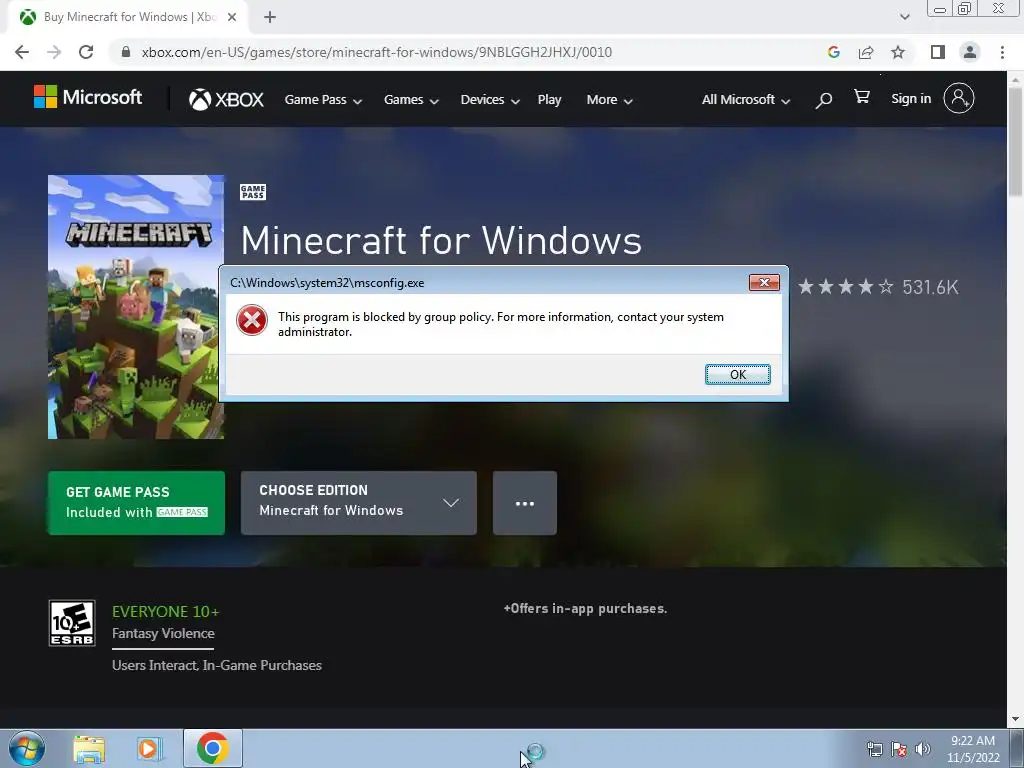The width and height of the screenshot is (1024, 768).
Task: Open Windows Explorer from taskbar
Action: click(89, 749)
